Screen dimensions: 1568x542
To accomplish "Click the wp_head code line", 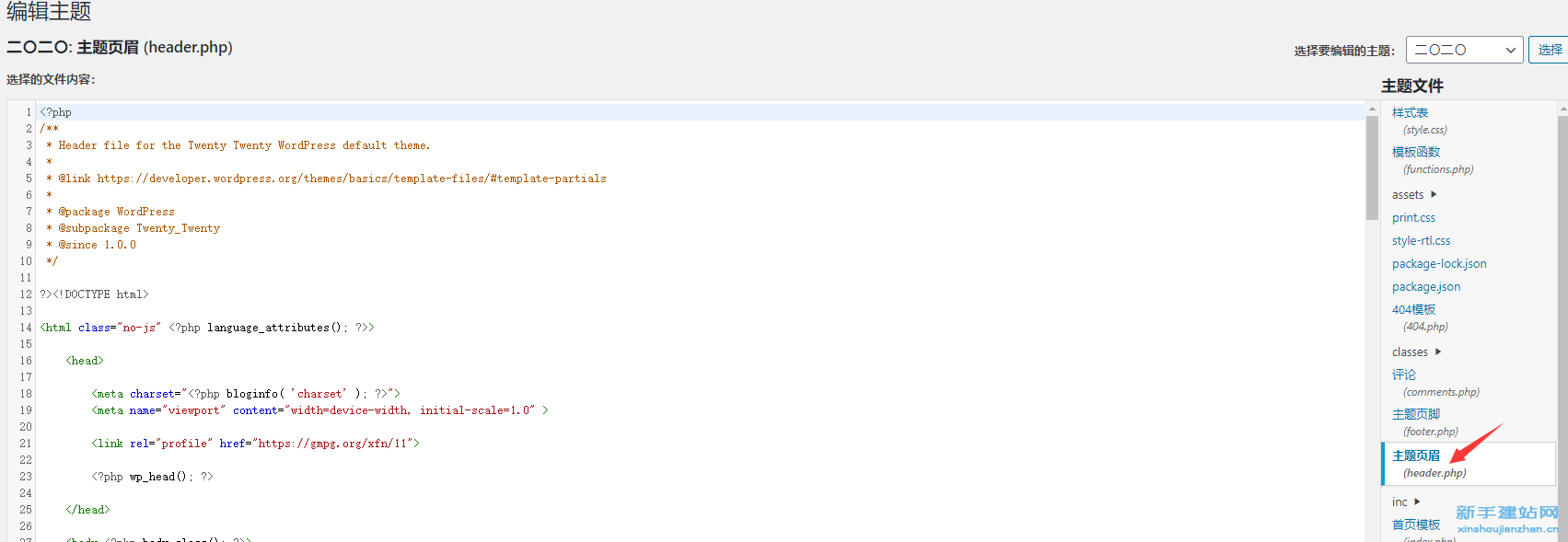I will click(152, 477).
